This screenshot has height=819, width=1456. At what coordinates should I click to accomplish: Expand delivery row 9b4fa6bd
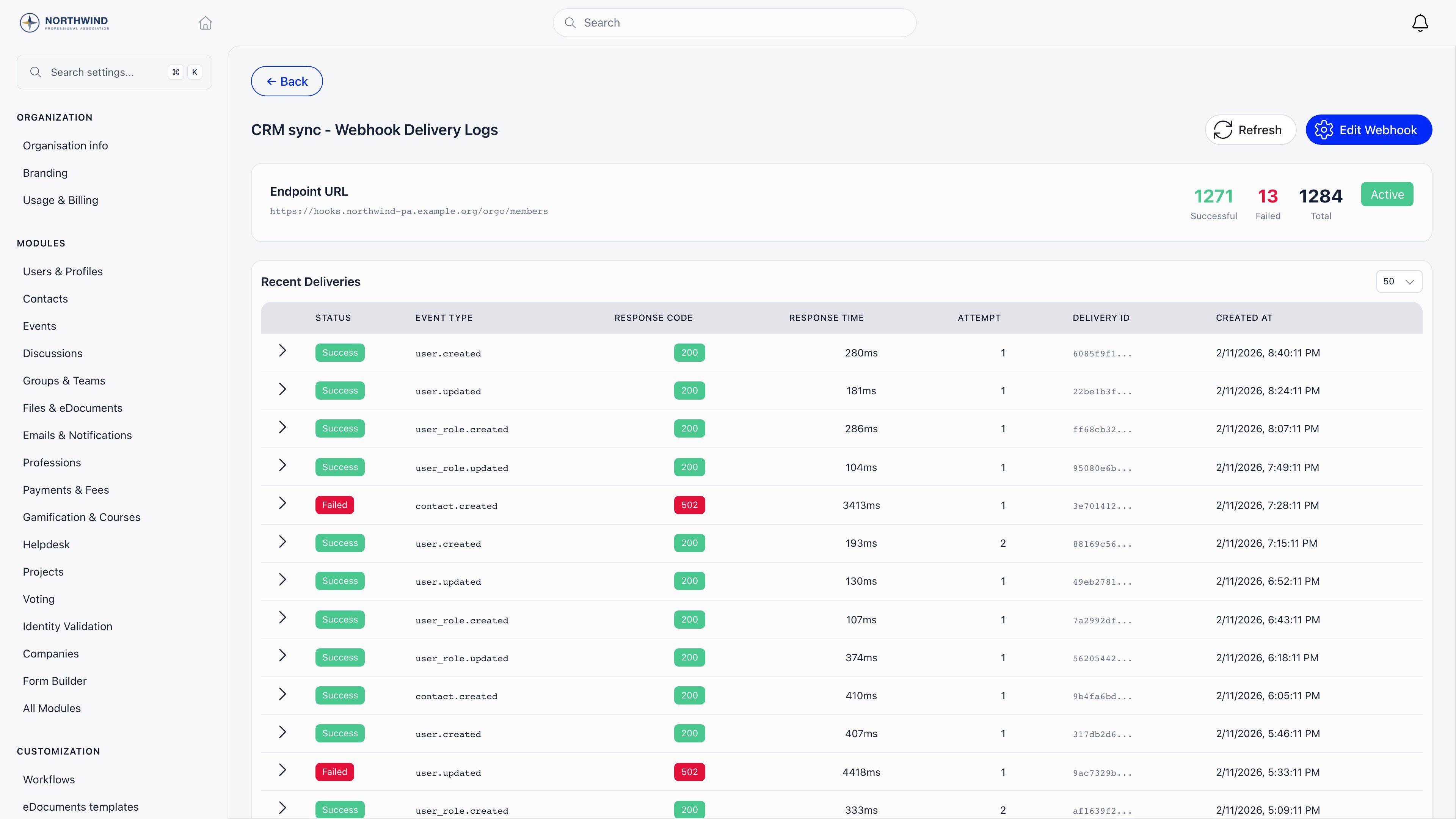tap(282, 694)
